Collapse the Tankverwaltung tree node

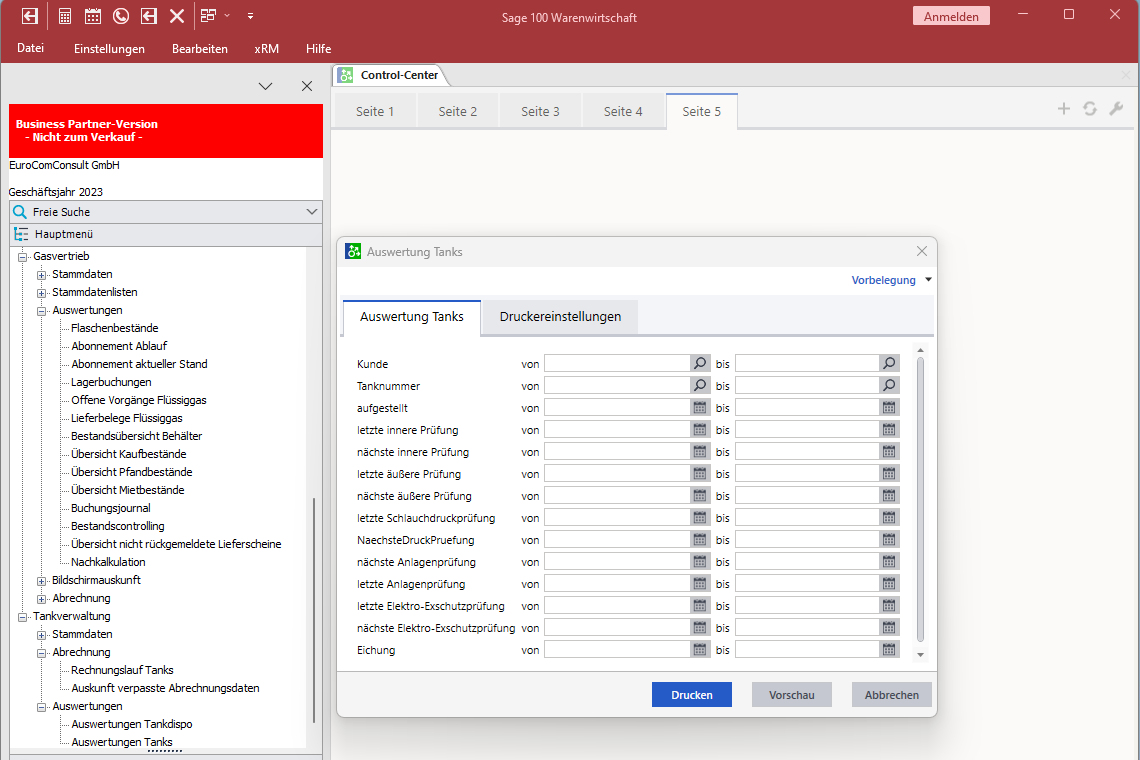coord(23,617)
